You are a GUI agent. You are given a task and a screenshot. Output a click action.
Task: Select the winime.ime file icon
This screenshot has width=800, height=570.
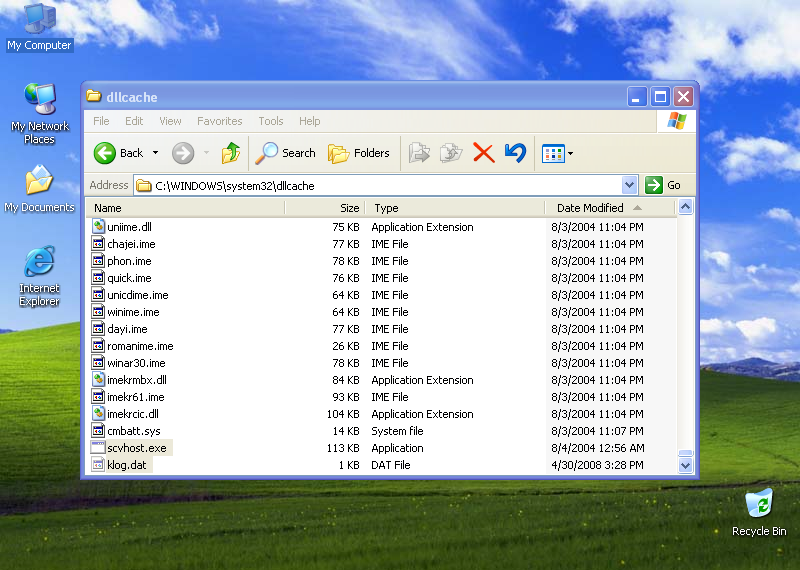[x=98, y=311]
